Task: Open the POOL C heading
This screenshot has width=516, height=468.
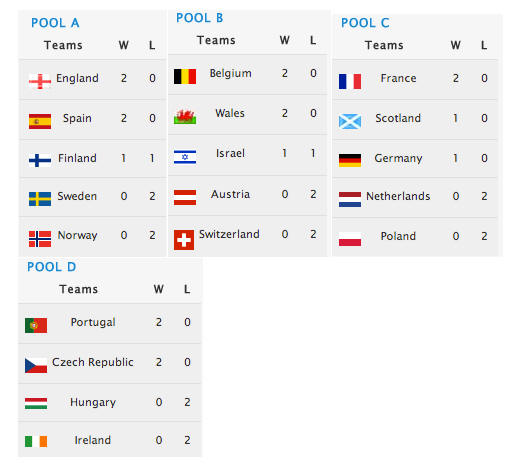Action: [x=365, y=23]
